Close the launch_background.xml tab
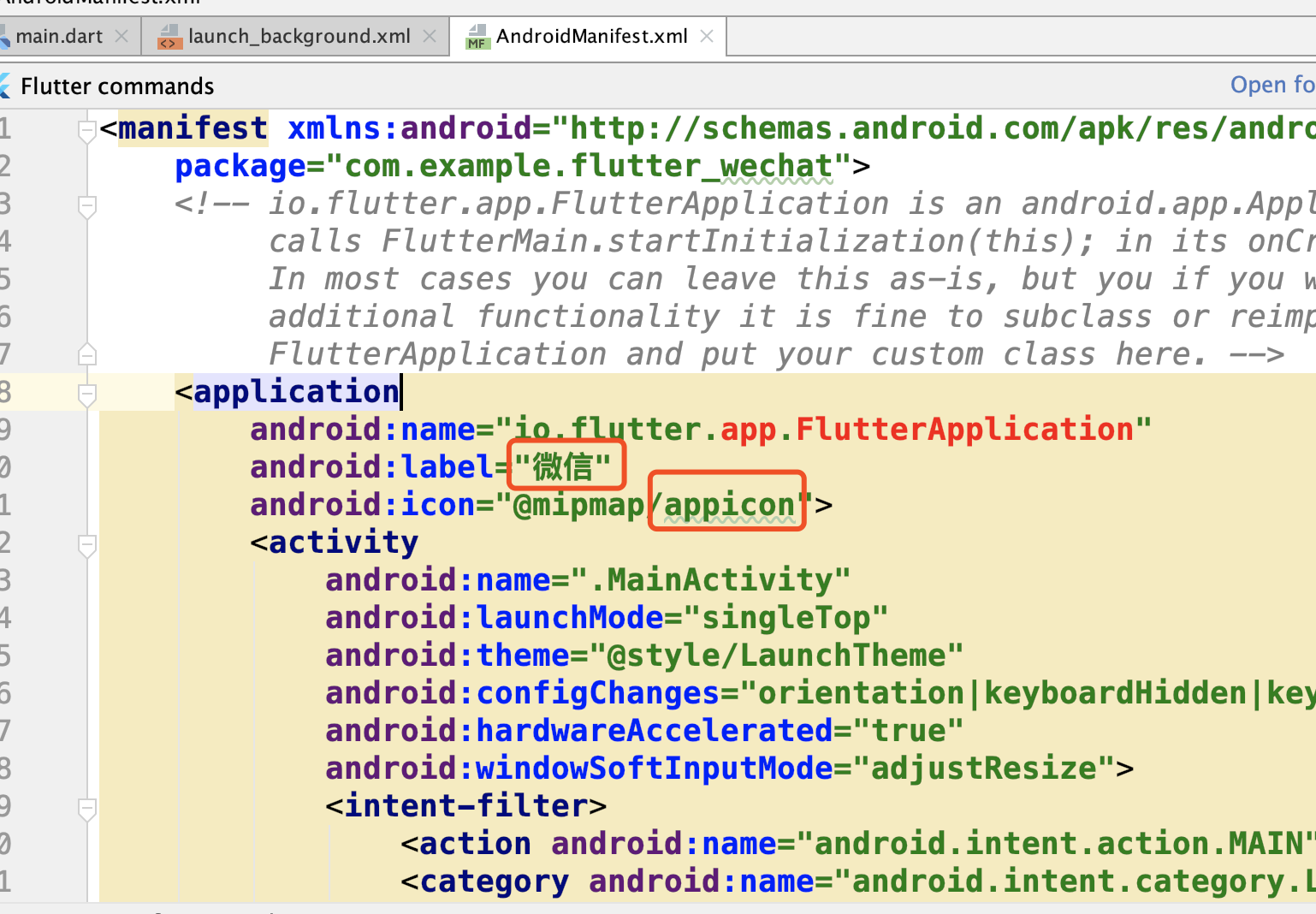Image resolution: width=1316 pixels, height=914 pixels. 430,37
